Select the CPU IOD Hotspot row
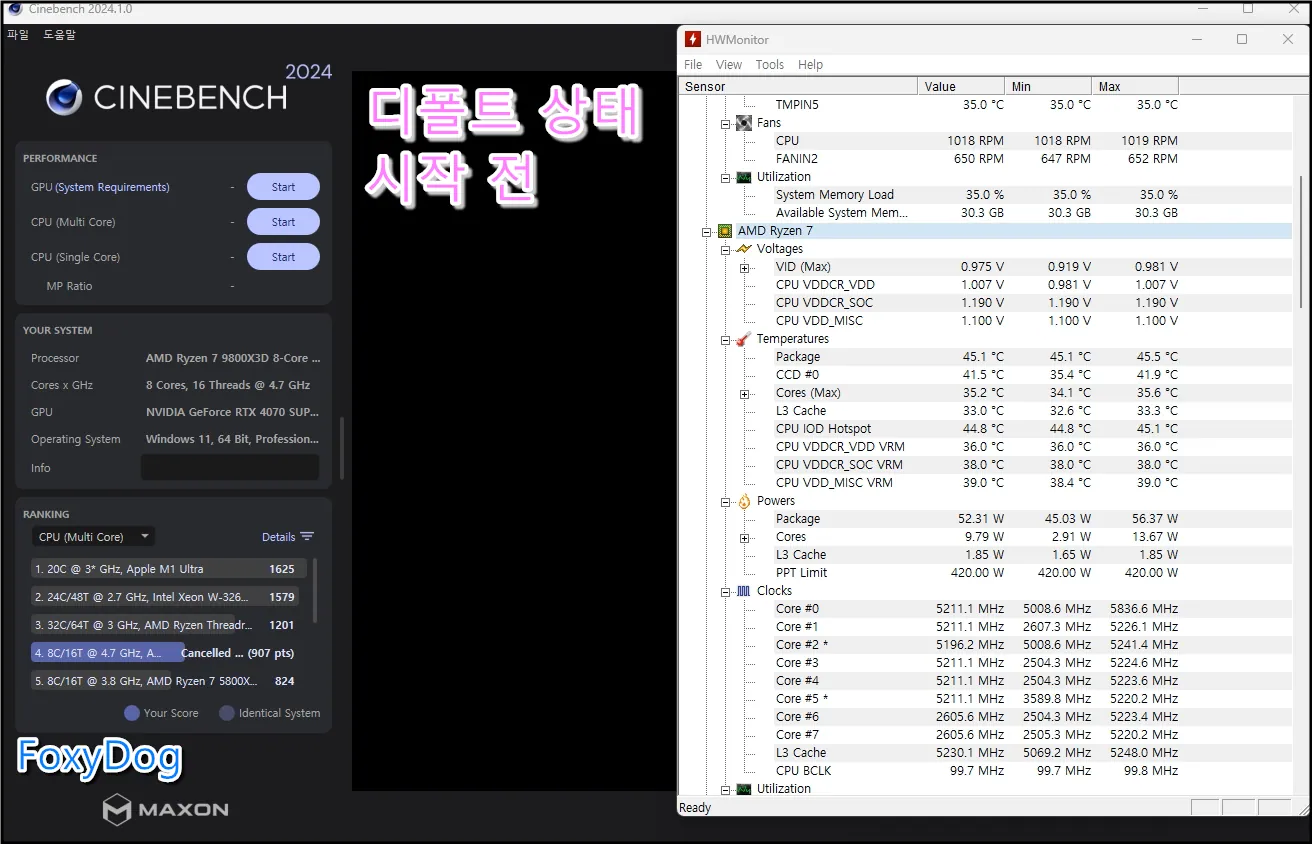Screen dimensions: 1312x844 click(x=985, y=429)
